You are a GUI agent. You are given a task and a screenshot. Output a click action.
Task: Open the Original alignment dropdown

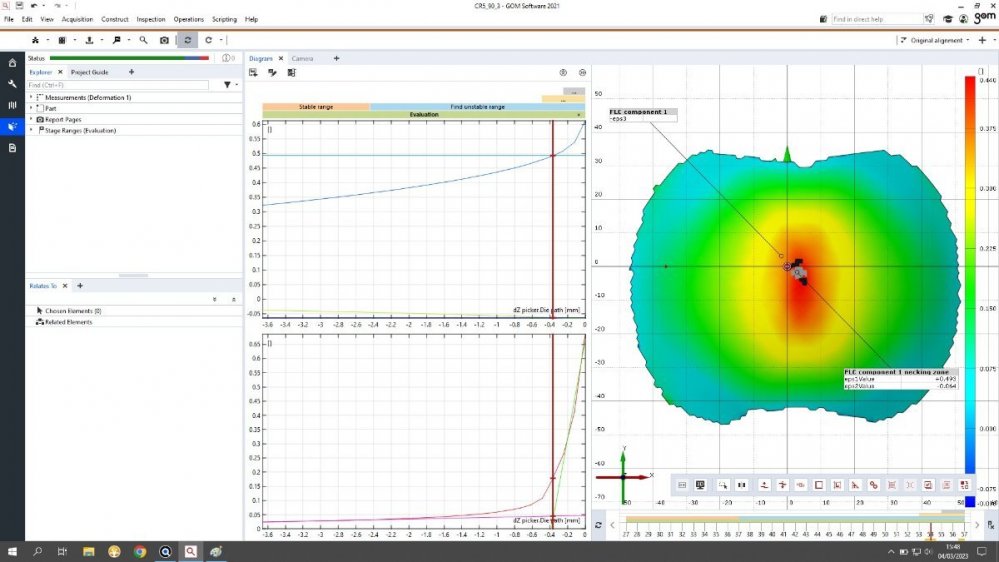[936, 40]
